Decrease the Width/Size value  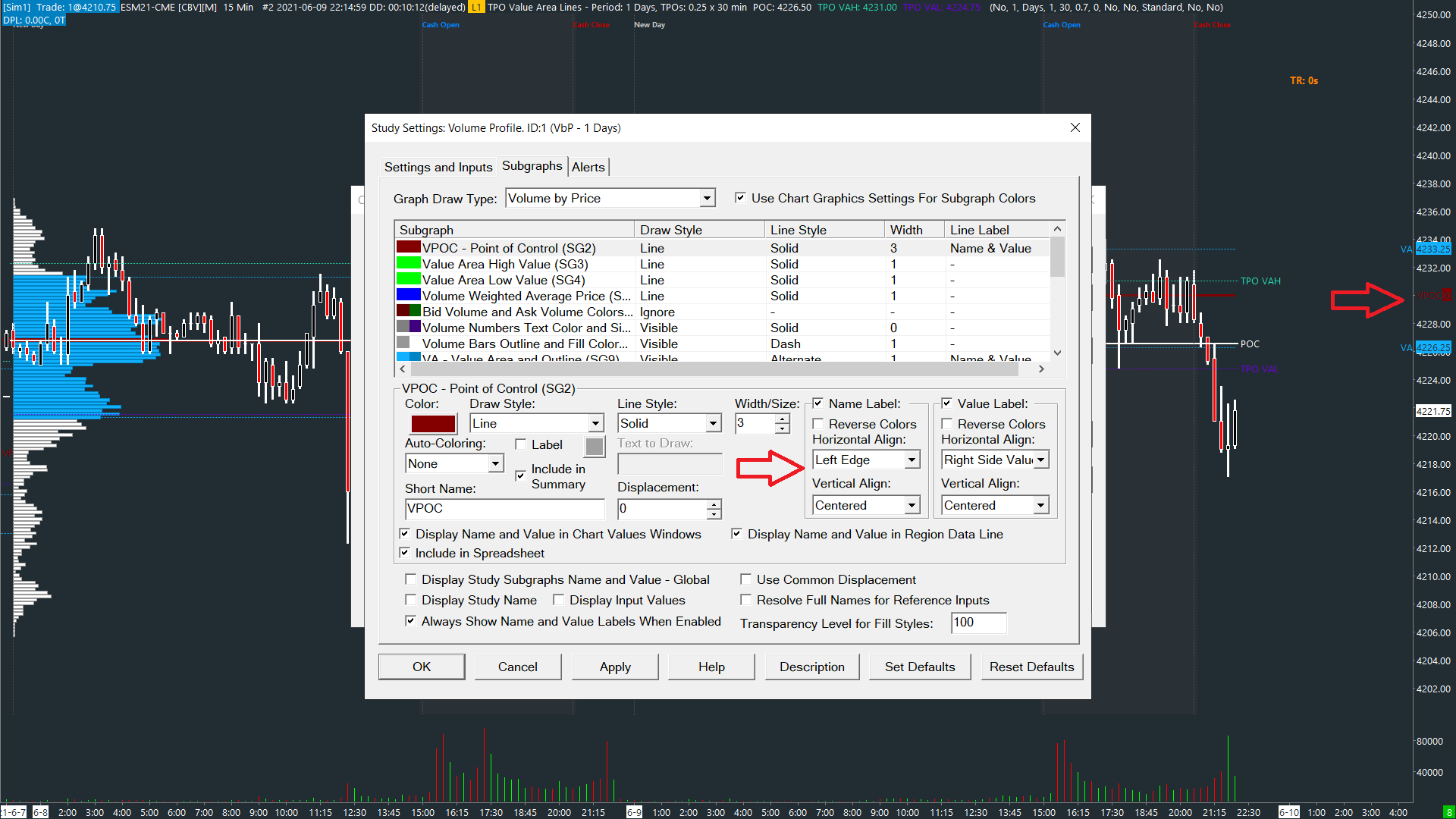(783, 428)
